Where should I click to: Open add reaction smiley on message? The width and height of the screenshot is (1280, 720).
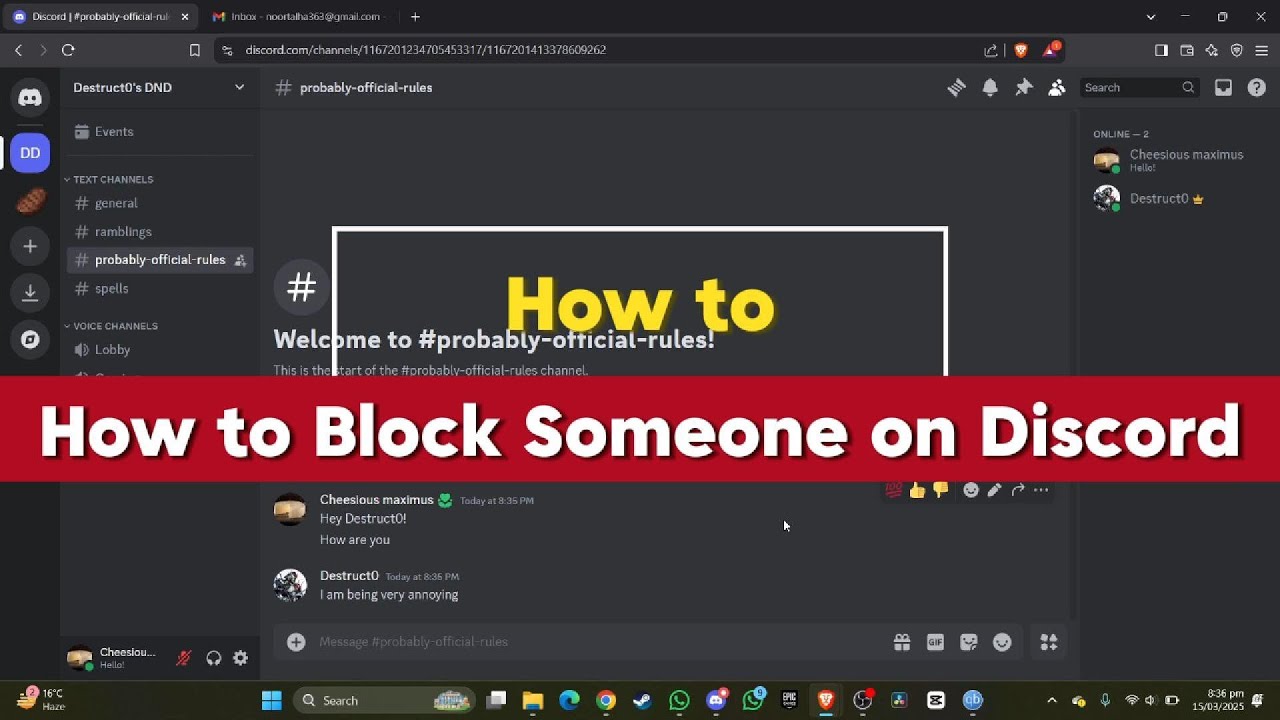point(970,490)
